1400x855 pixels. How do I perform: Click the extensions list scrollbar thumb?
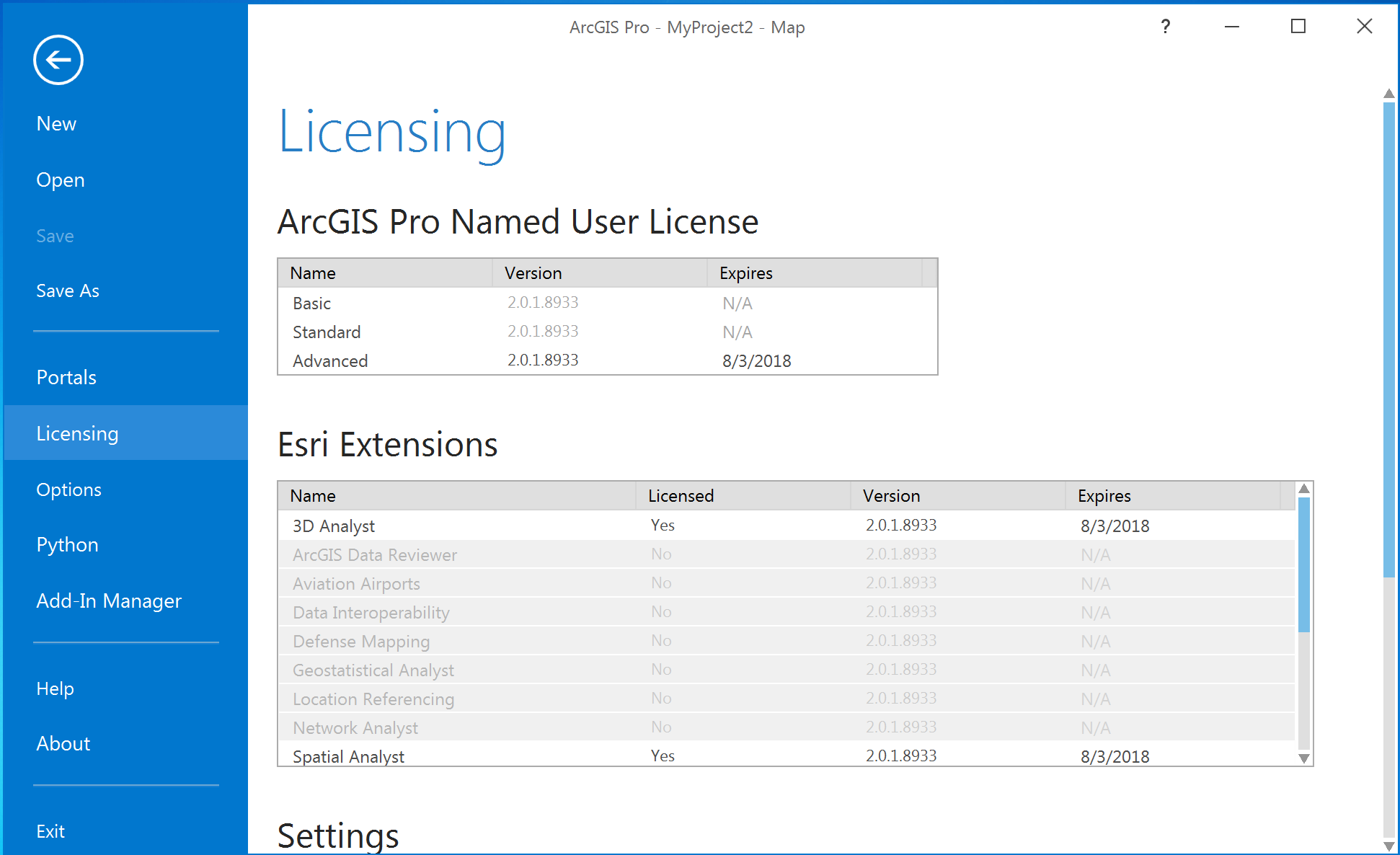pyautogui.click(x=1304, y=564)
